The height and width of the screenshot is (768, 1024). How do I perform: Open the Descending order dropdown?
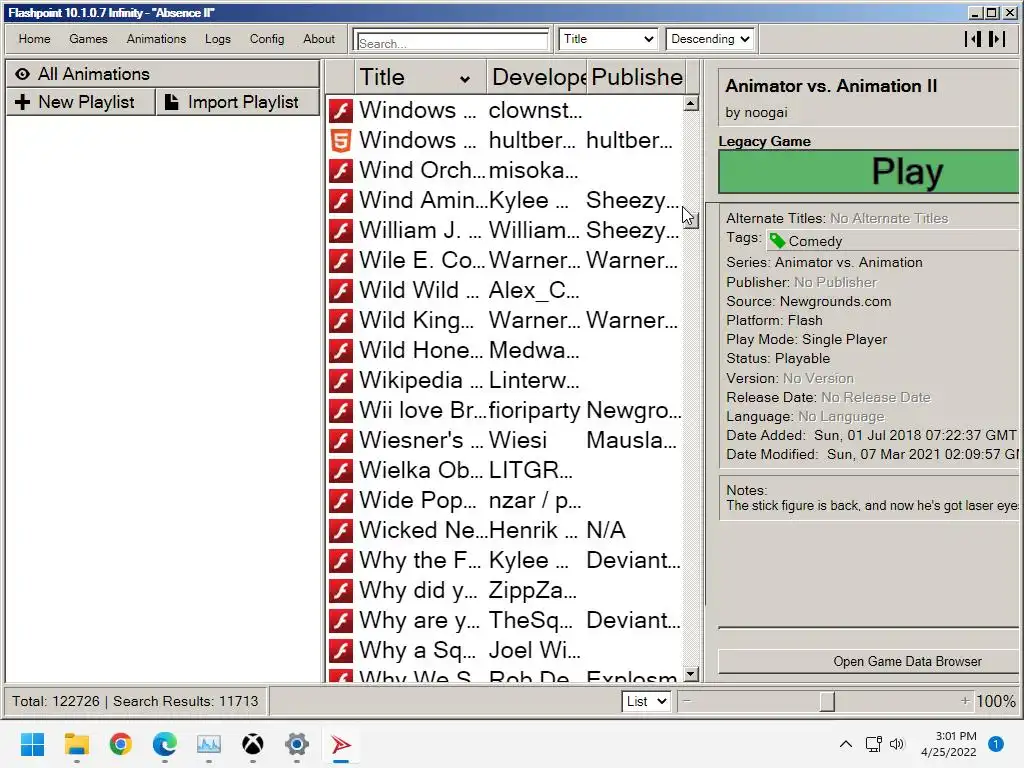(710, 39)
